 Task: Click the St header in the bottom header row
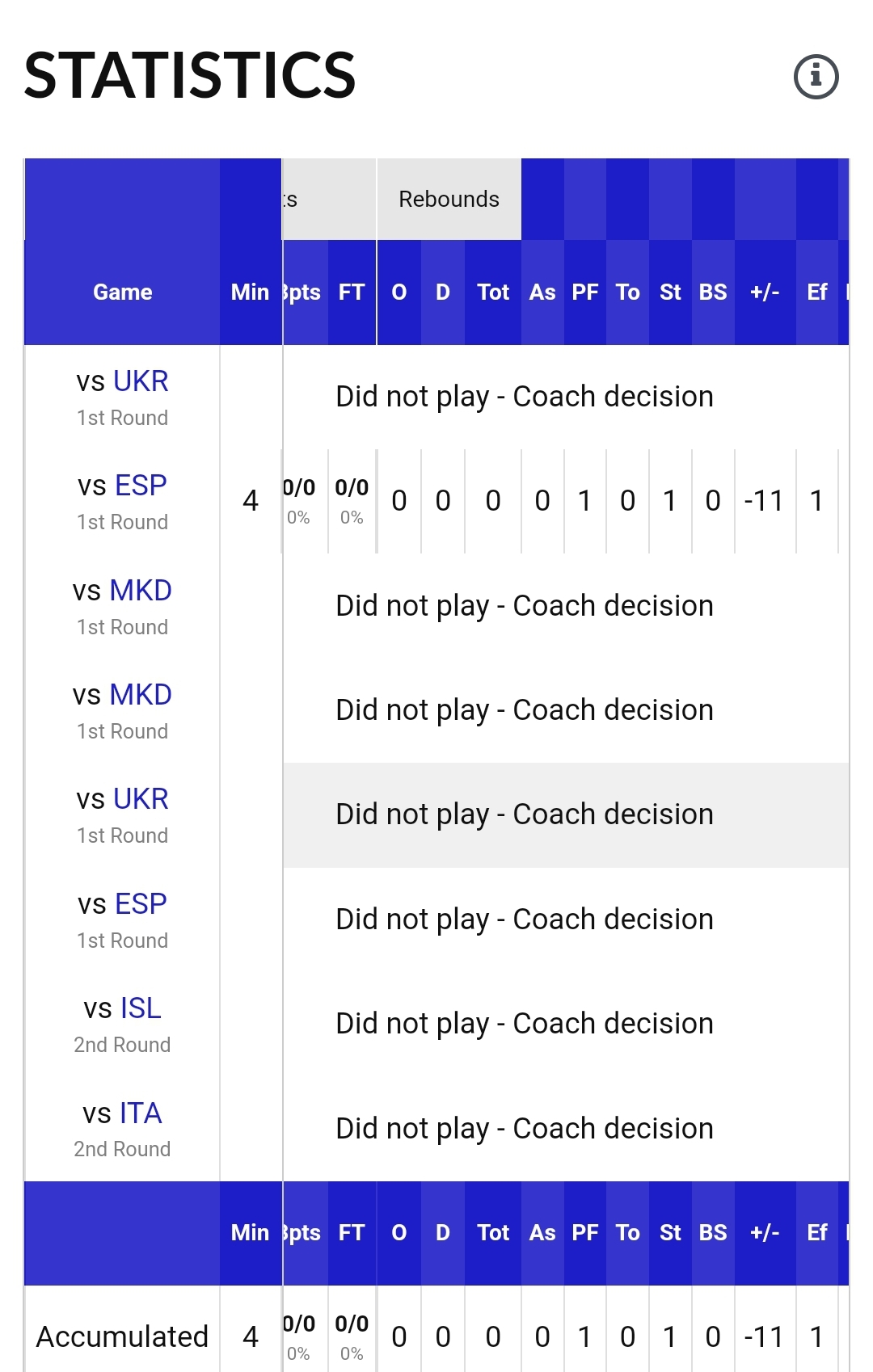pos(670,1233)
